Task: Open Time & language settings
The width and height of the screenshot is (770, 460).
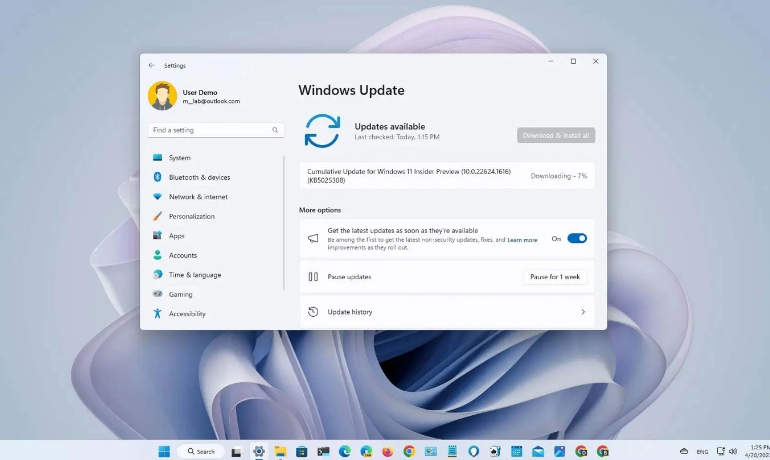Action: click(x=215, y=275)
